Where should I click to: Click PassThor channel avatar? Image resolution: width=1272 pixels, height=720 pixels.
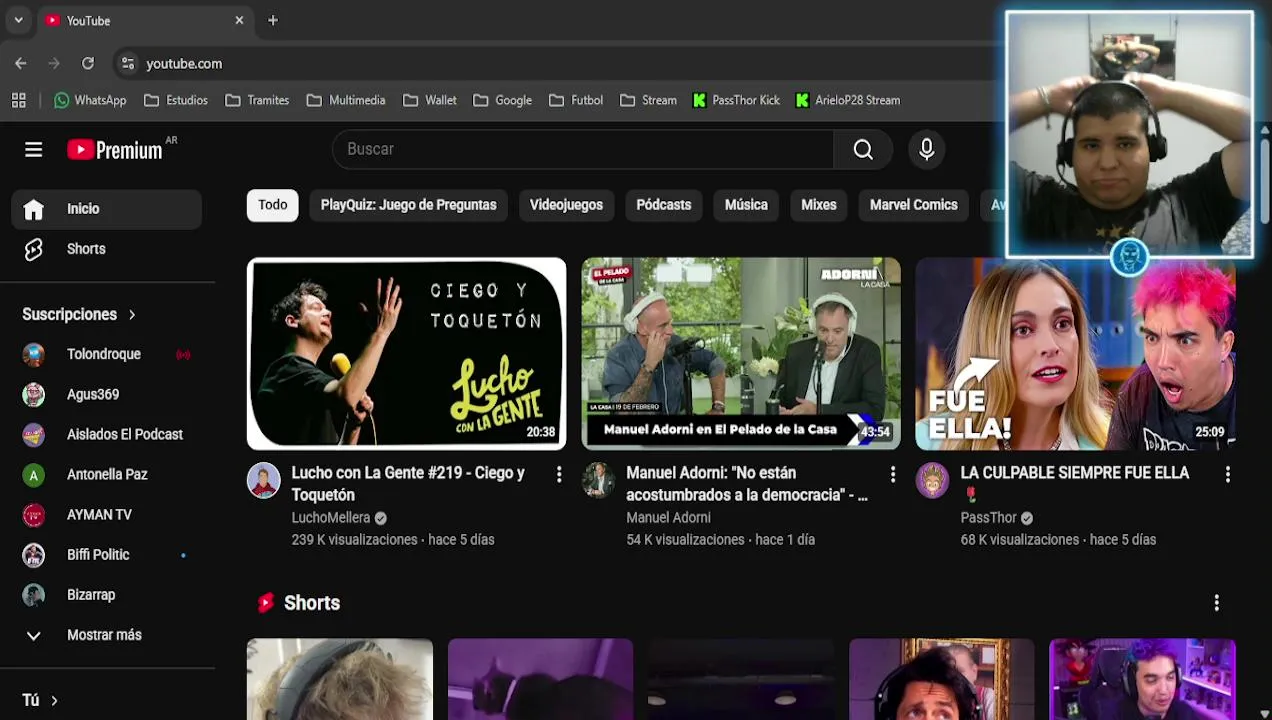[x=933, y=481]
